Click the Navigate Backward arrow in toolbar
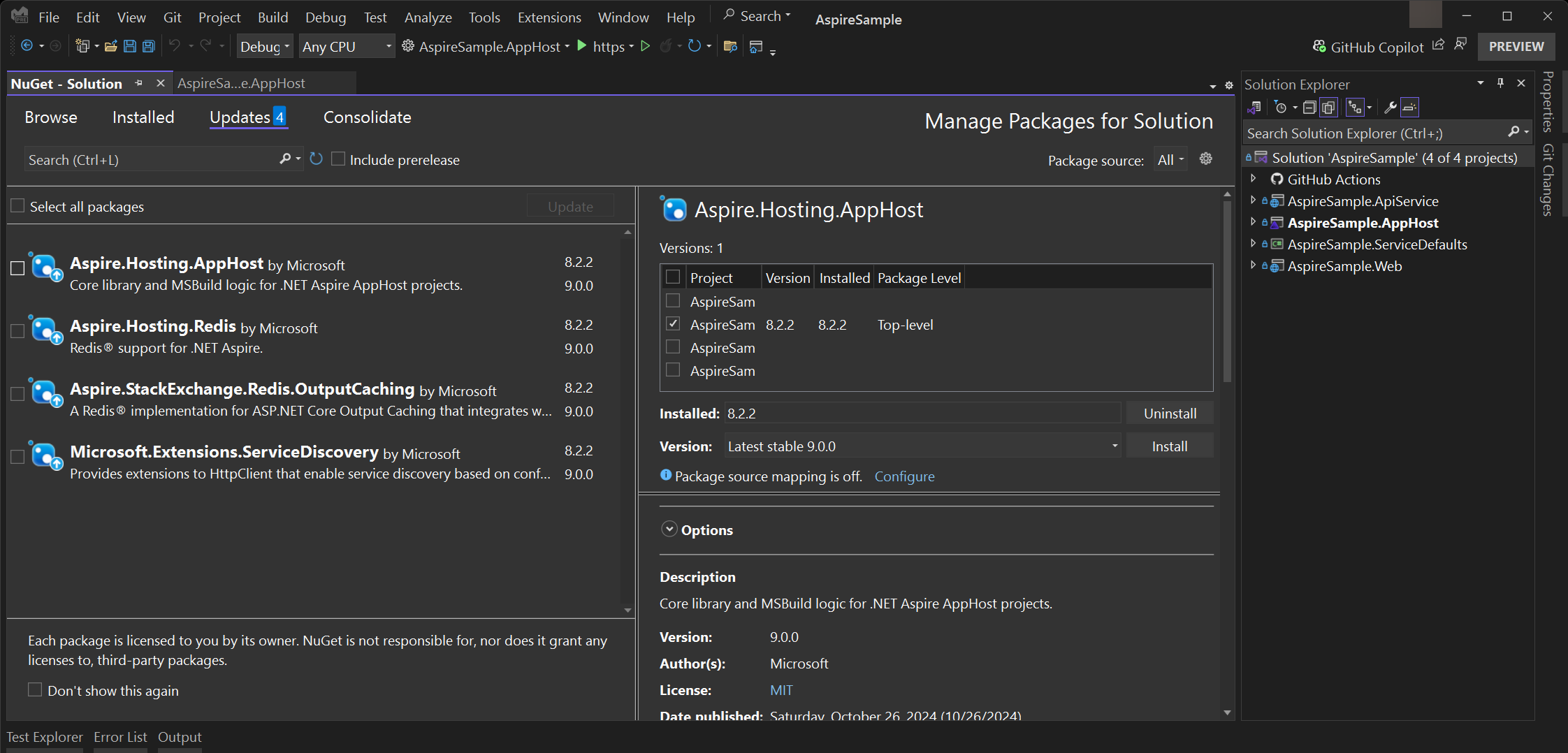The width and height of the screenshot is (1568, 753). point(27,46)
